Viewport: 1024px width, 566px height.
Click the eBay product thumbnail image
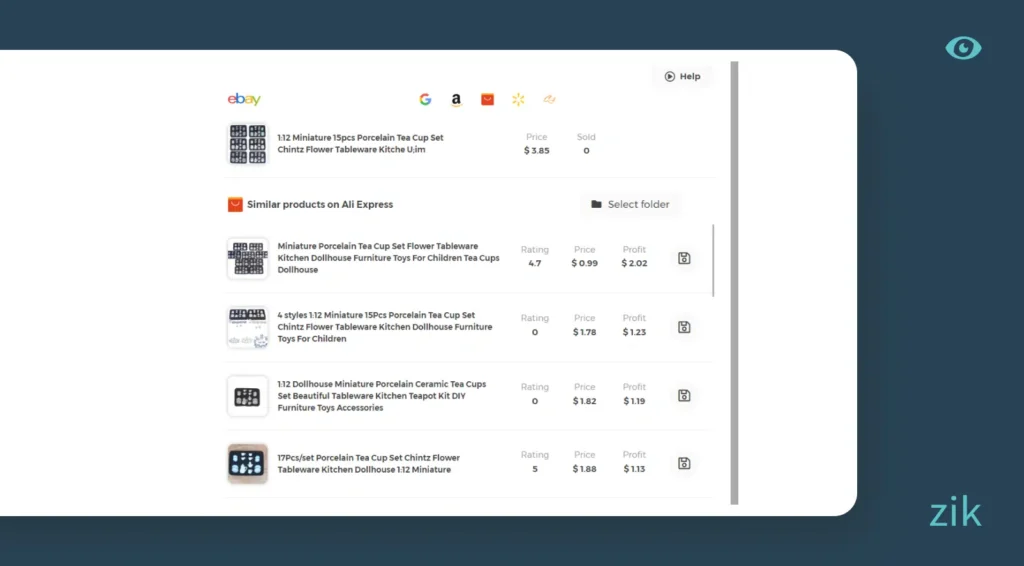247,144
